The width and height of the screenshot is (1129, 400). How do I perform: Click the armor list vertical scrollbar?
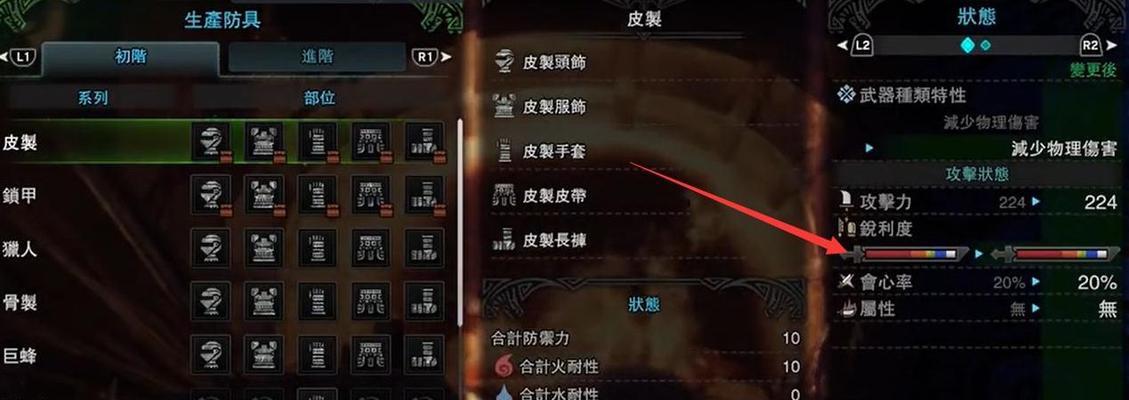(460, 222)
